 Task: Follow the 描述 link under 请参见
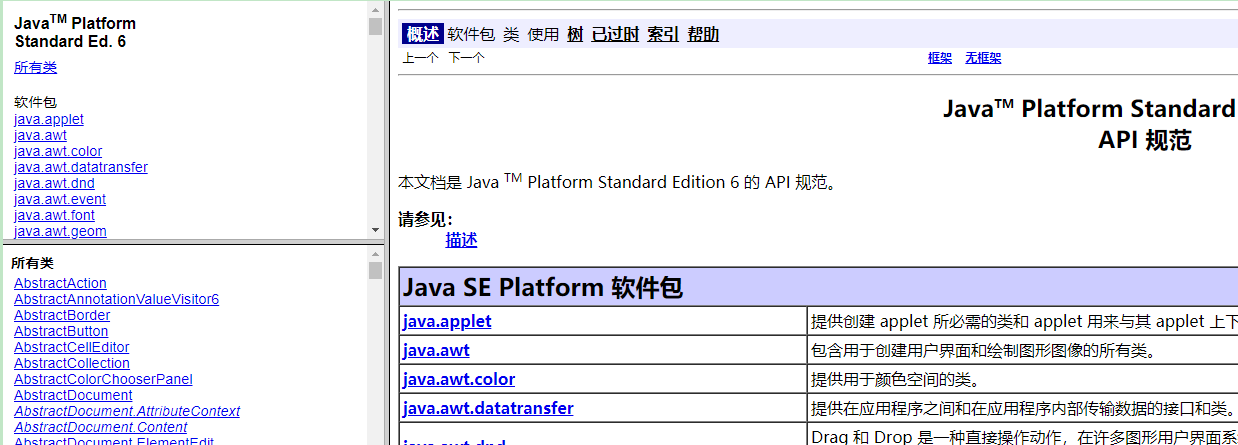point(461,240)
